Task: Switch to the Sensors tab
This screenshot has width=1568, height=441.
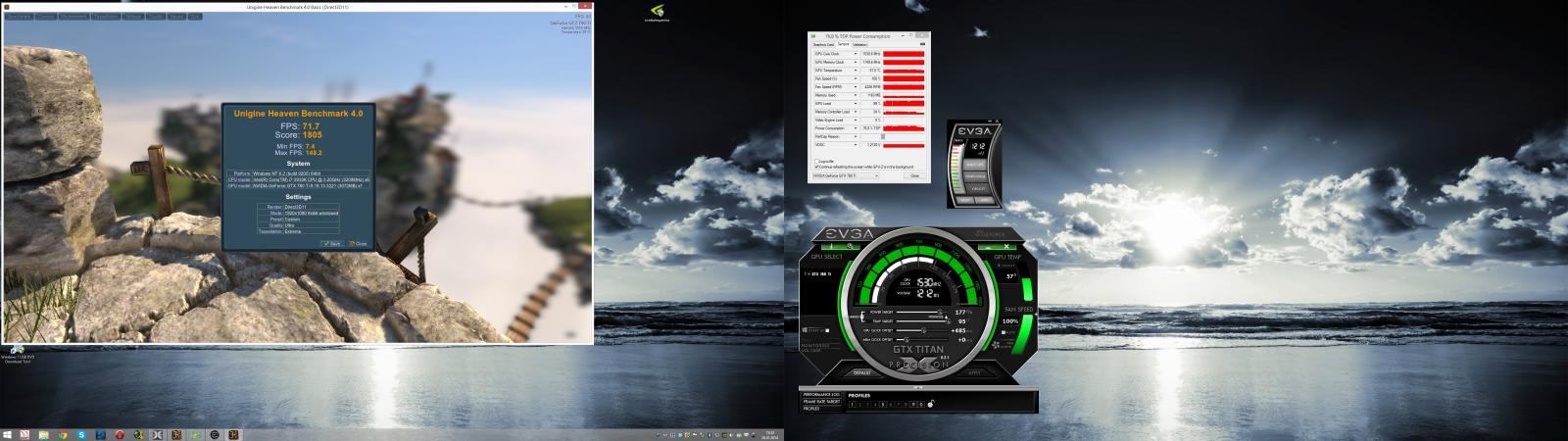Action: pos(843,45)
